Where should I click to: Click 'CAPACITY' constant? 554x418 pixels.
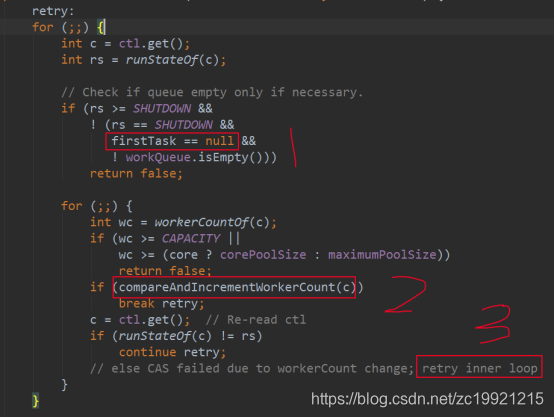coord(191,239)
